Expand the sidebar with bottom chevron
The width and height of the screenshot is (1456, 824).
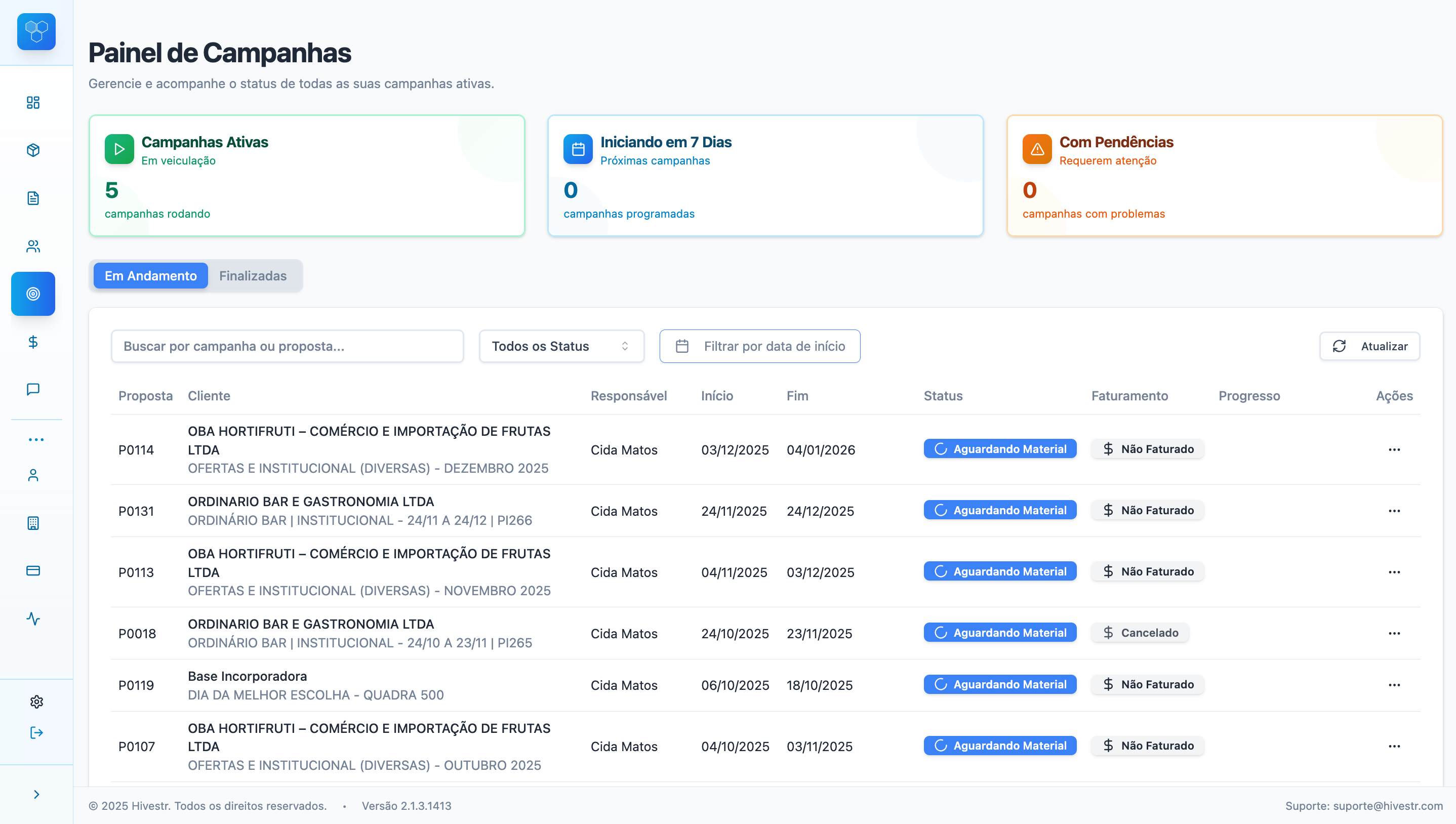[36, 795]
